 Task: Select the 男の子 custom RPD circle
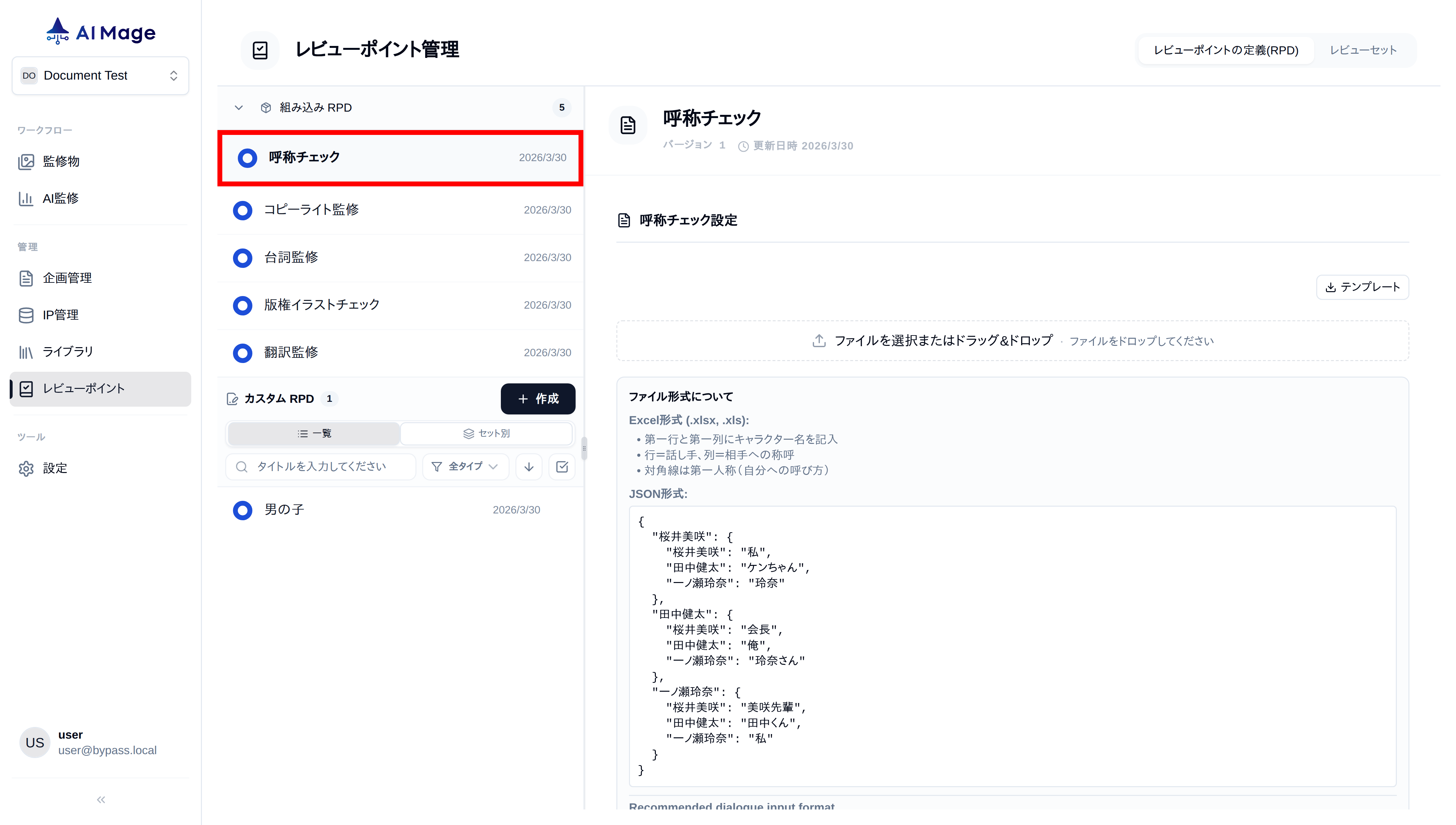(242, 510)
